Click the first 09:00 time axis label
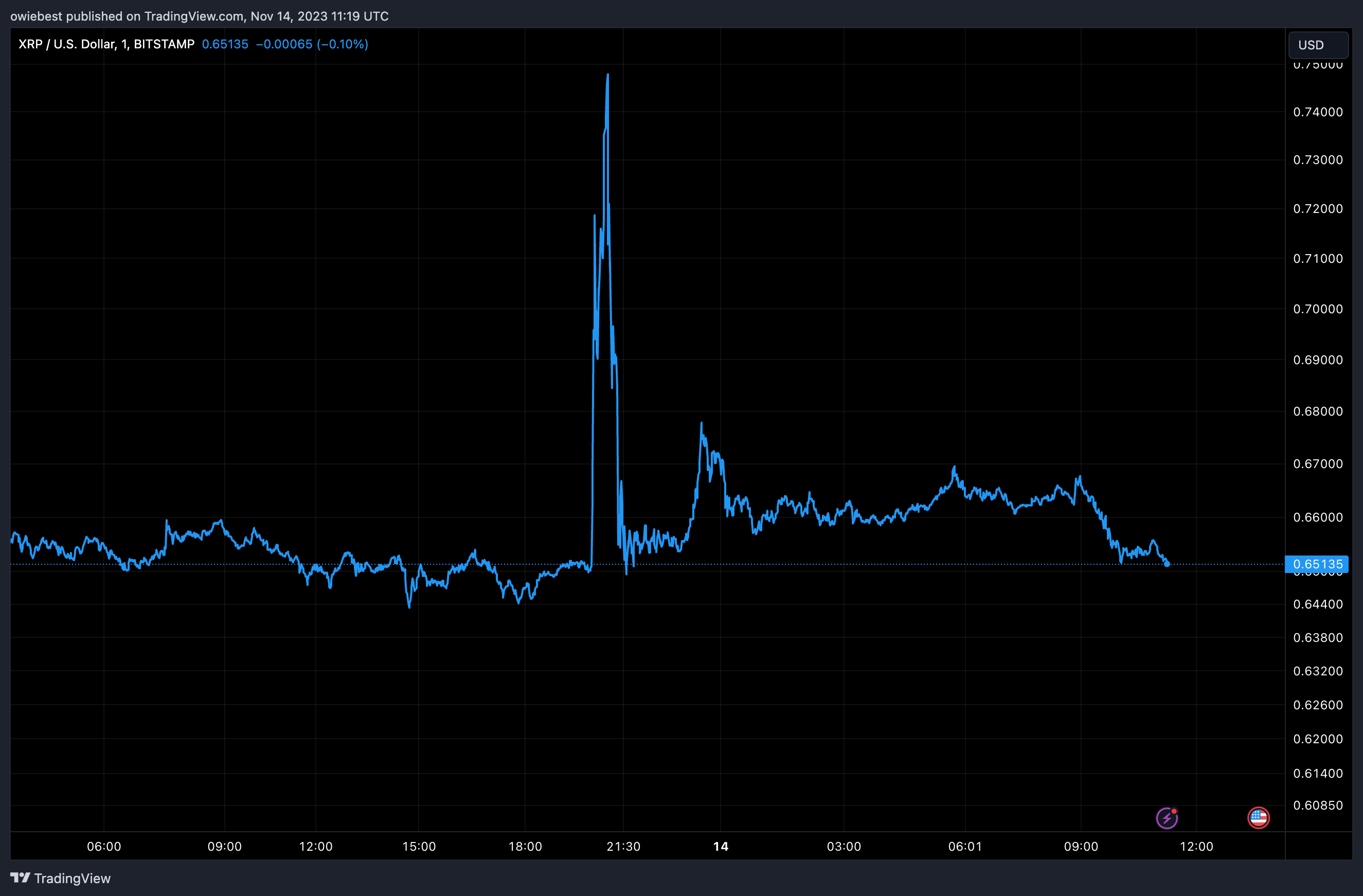The width and height of the screenshot is (1363, 896). click(224, 846)
